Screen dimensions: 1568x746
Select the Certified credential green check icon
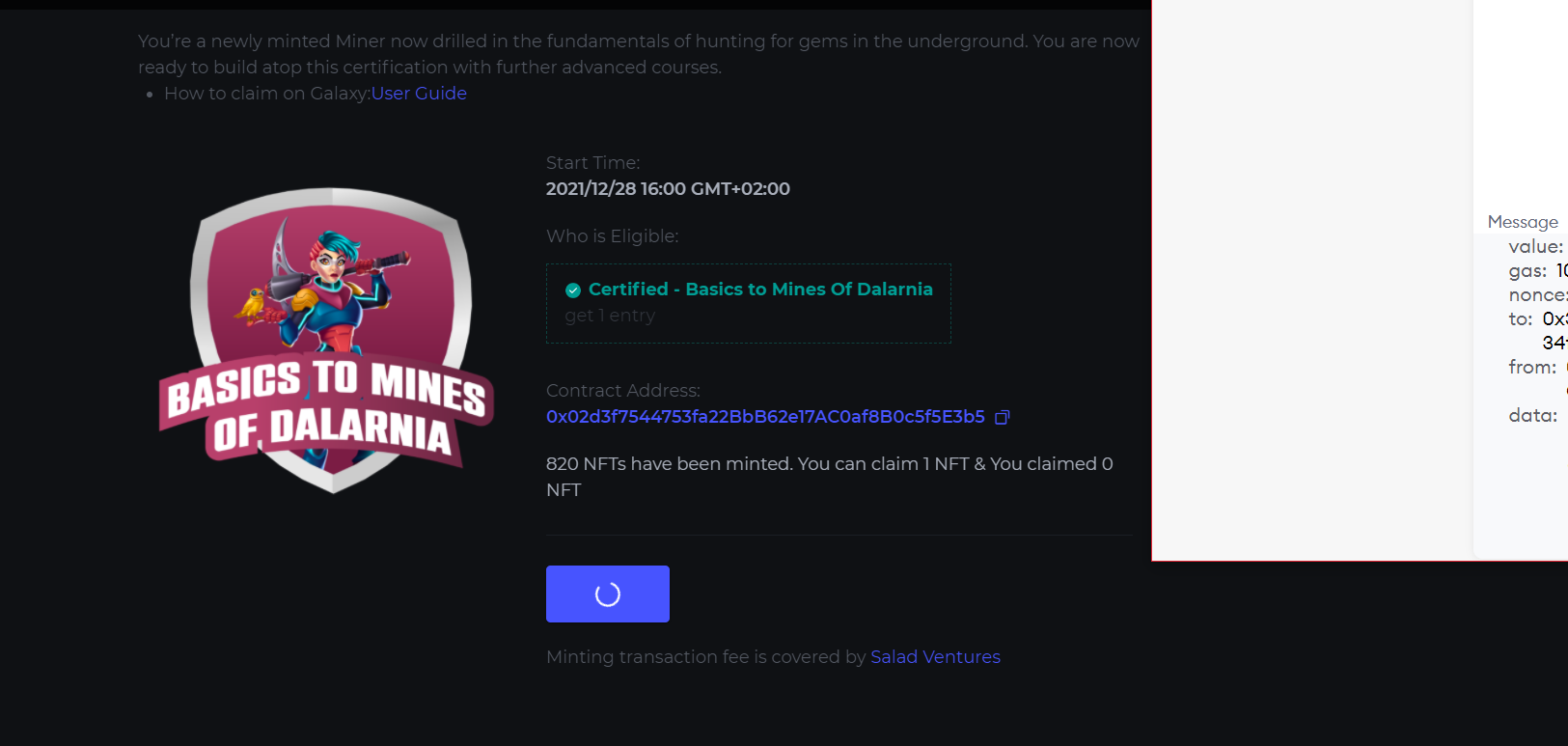(x=573, y=290)
